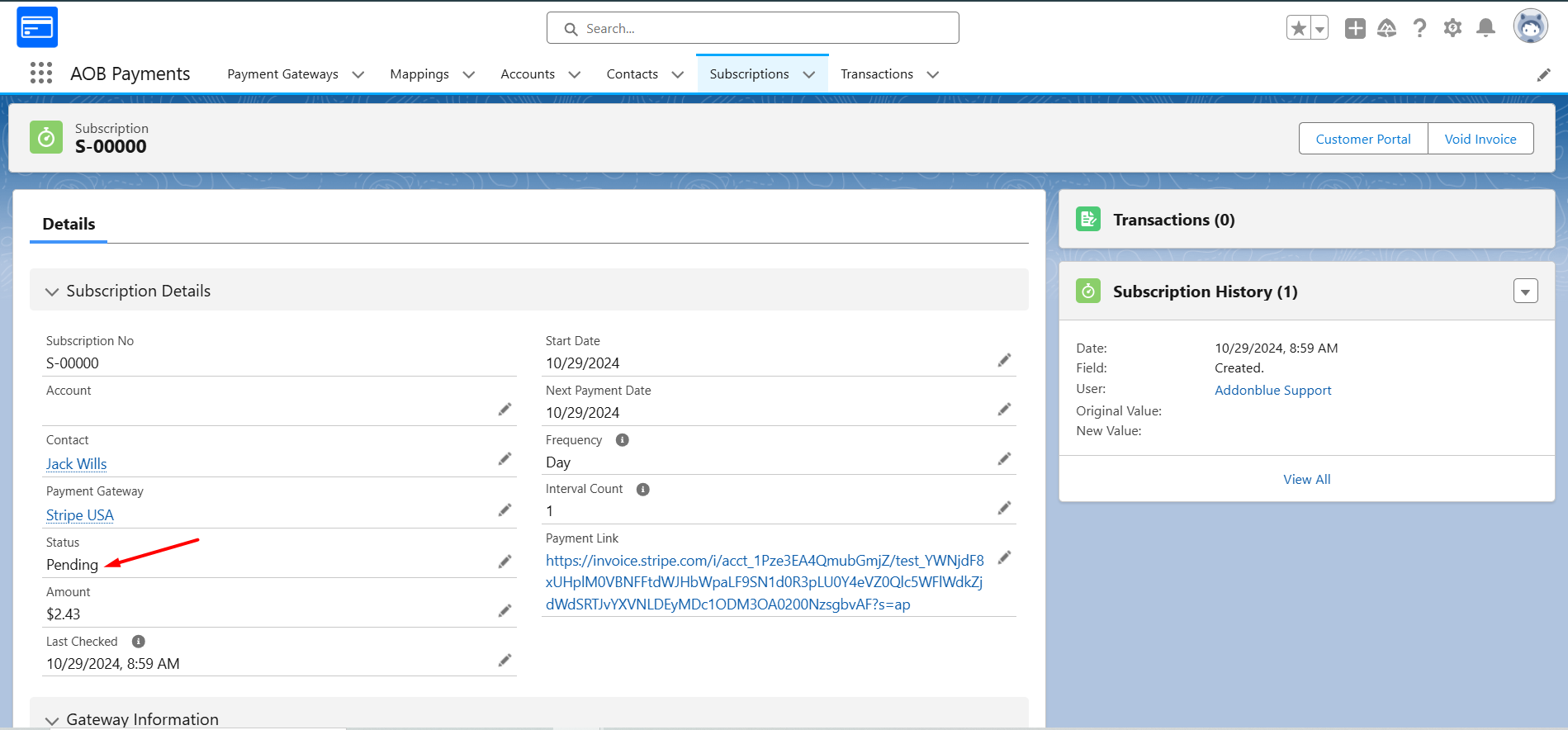Open the Transactions navigation tab
The image size is (1568, 730).
(x=877, y=74)
